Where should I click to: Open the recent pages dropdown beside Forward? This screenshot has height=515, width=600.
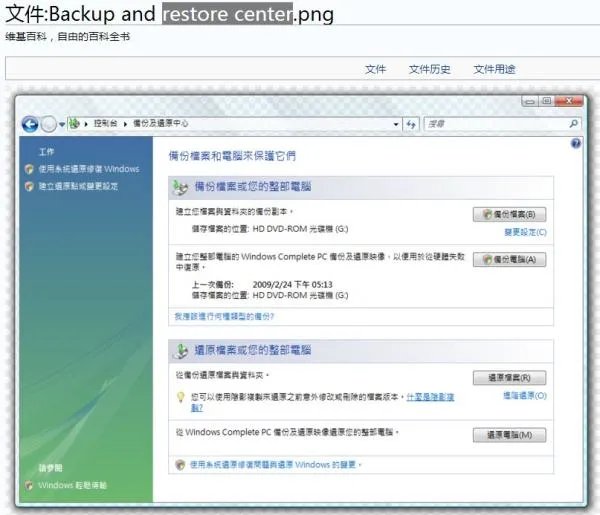click(62, 124)
